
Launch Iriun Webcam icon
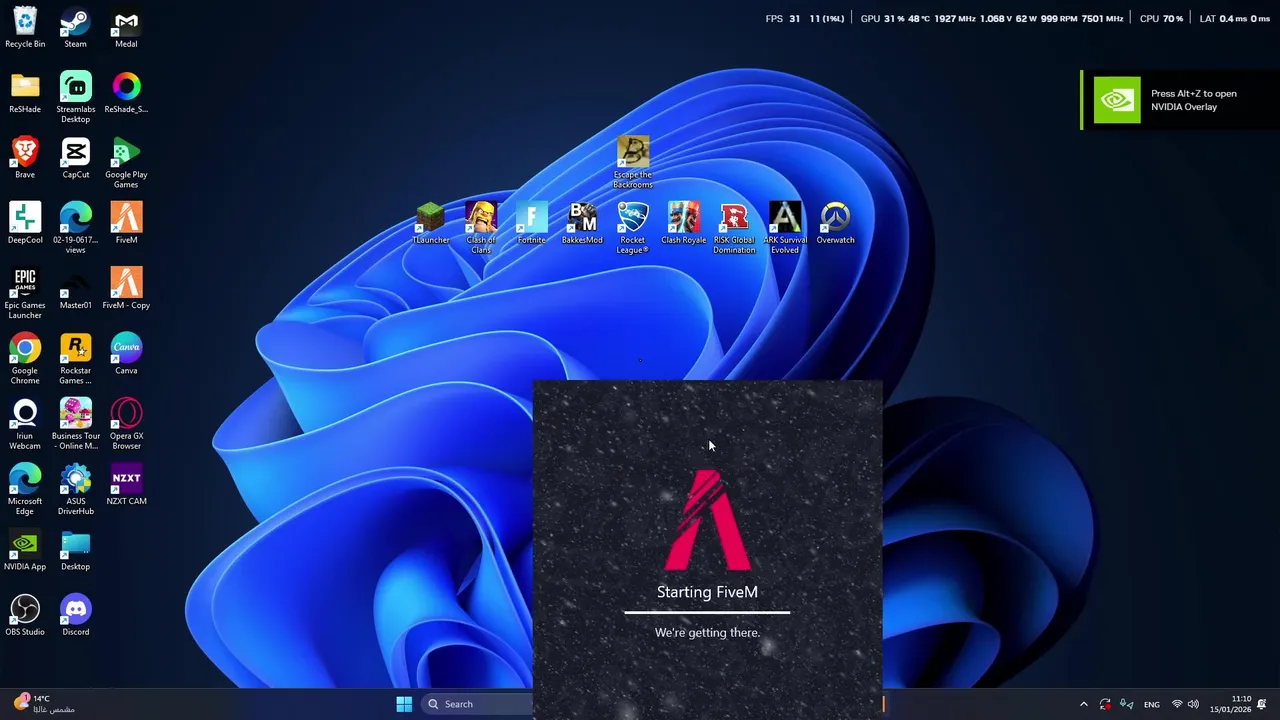click(25, 423)
